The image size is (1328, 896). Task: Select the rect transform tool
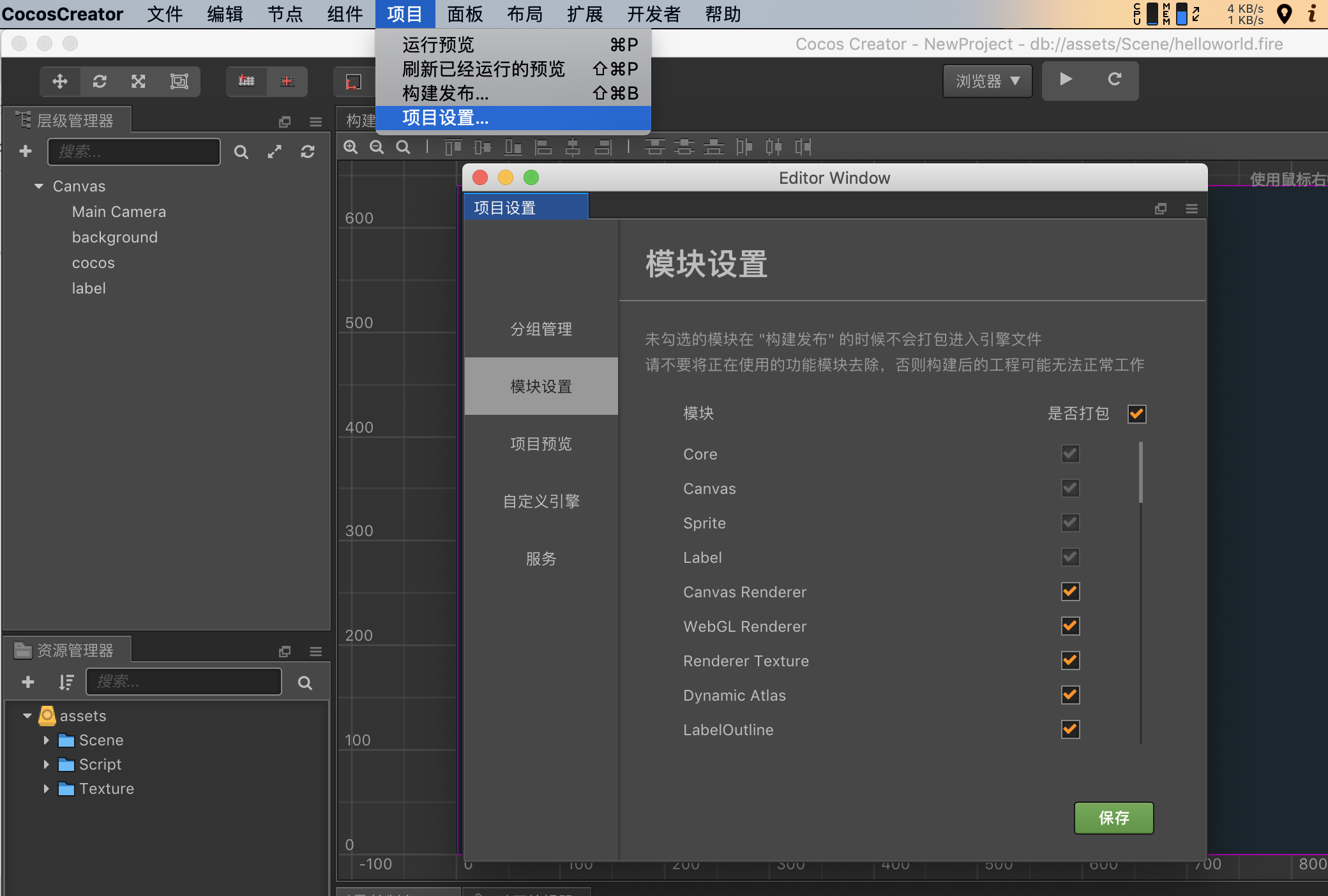point(179,81)
